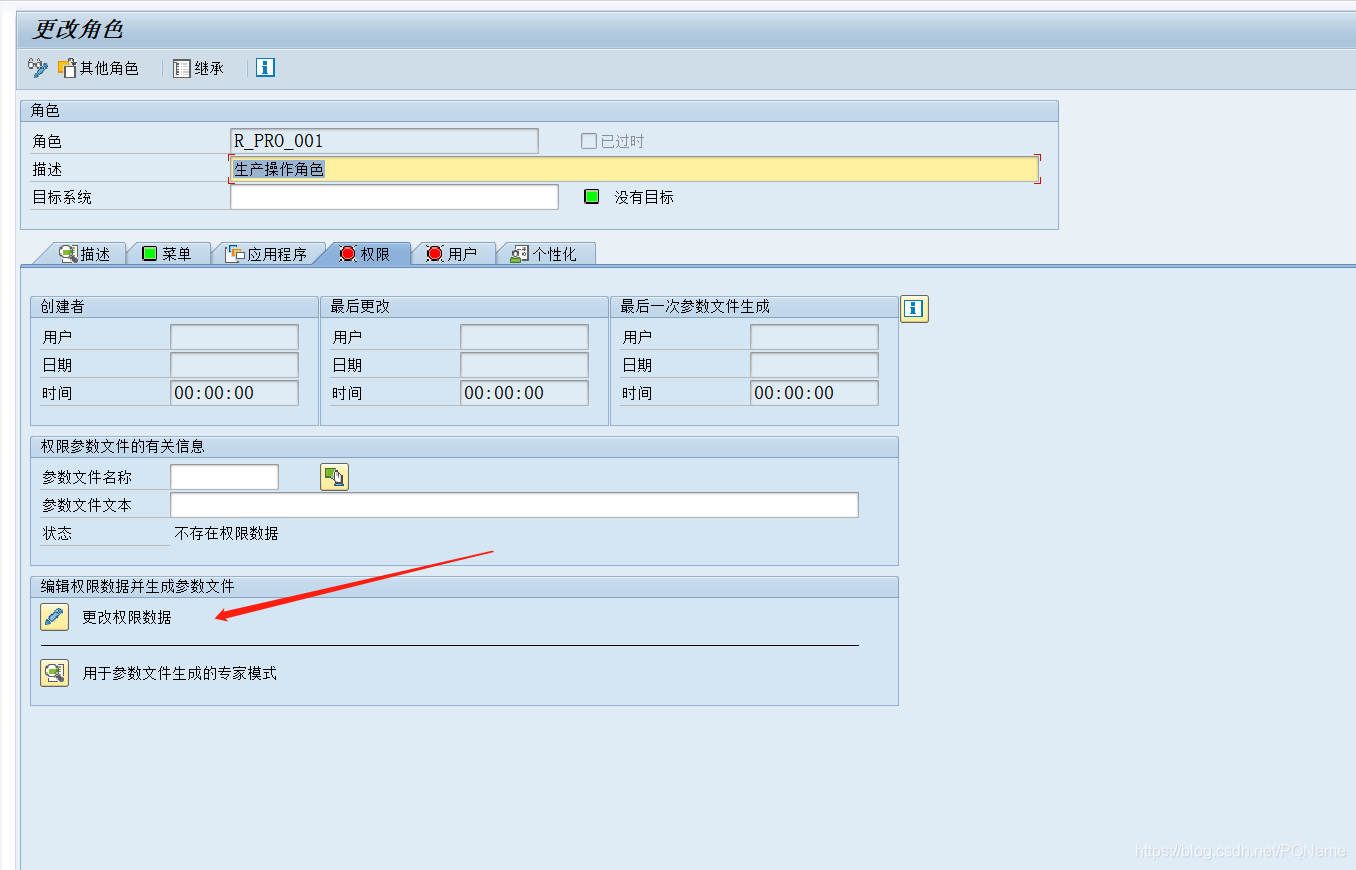Click the 不存在权限数据 status text

pyautogui.click(x=227, y=533)
